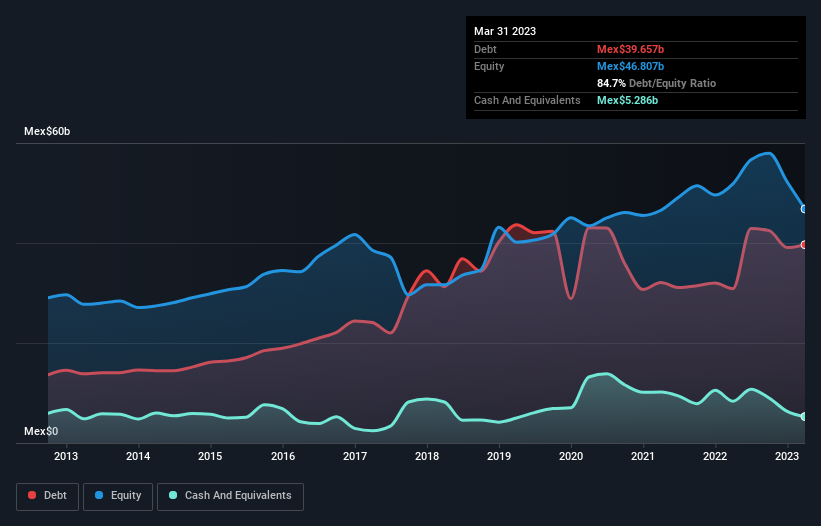Click the 2019 x-axis label
This screenshot has height=526, width=821.
point(499,456)
